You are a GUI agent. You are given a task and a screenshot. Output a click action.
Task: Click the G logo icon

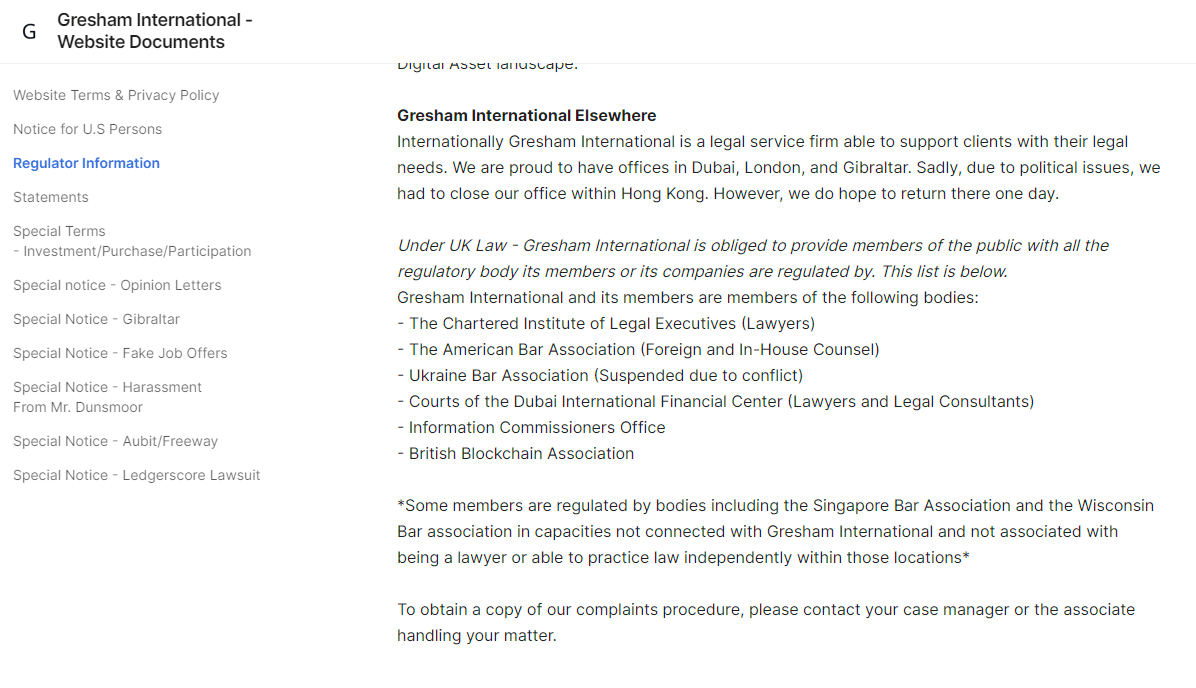[x=29, y=31]
